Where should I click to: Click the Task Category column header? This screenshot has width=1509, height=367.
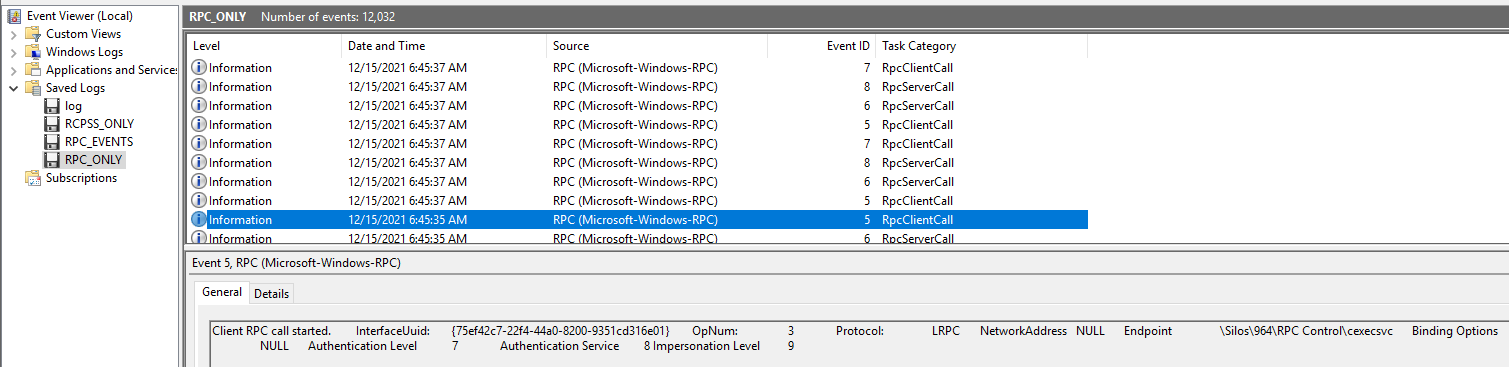[981, 46]
